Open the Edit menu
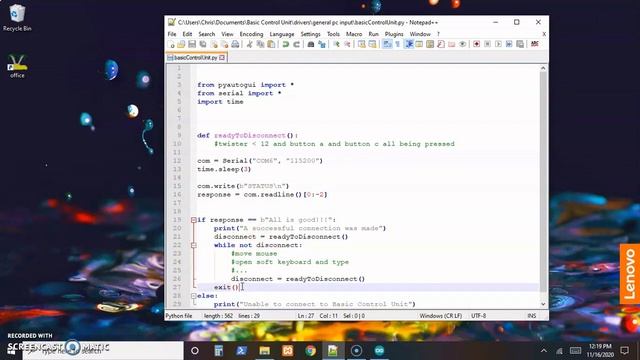640x360 pixels. click(187, 34)
